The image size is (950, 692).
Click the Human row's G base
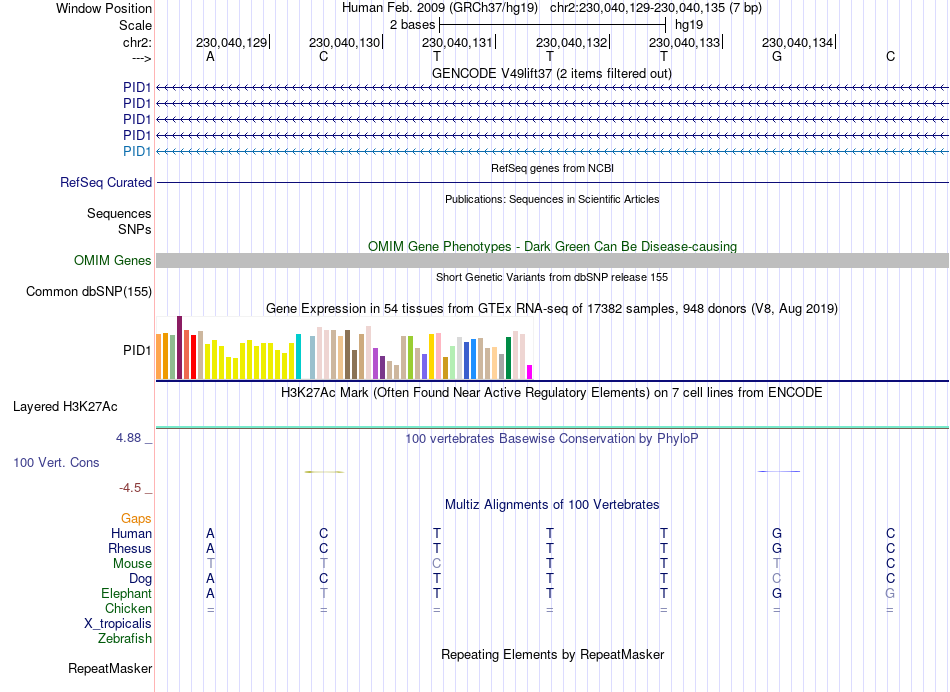(777, 533)
